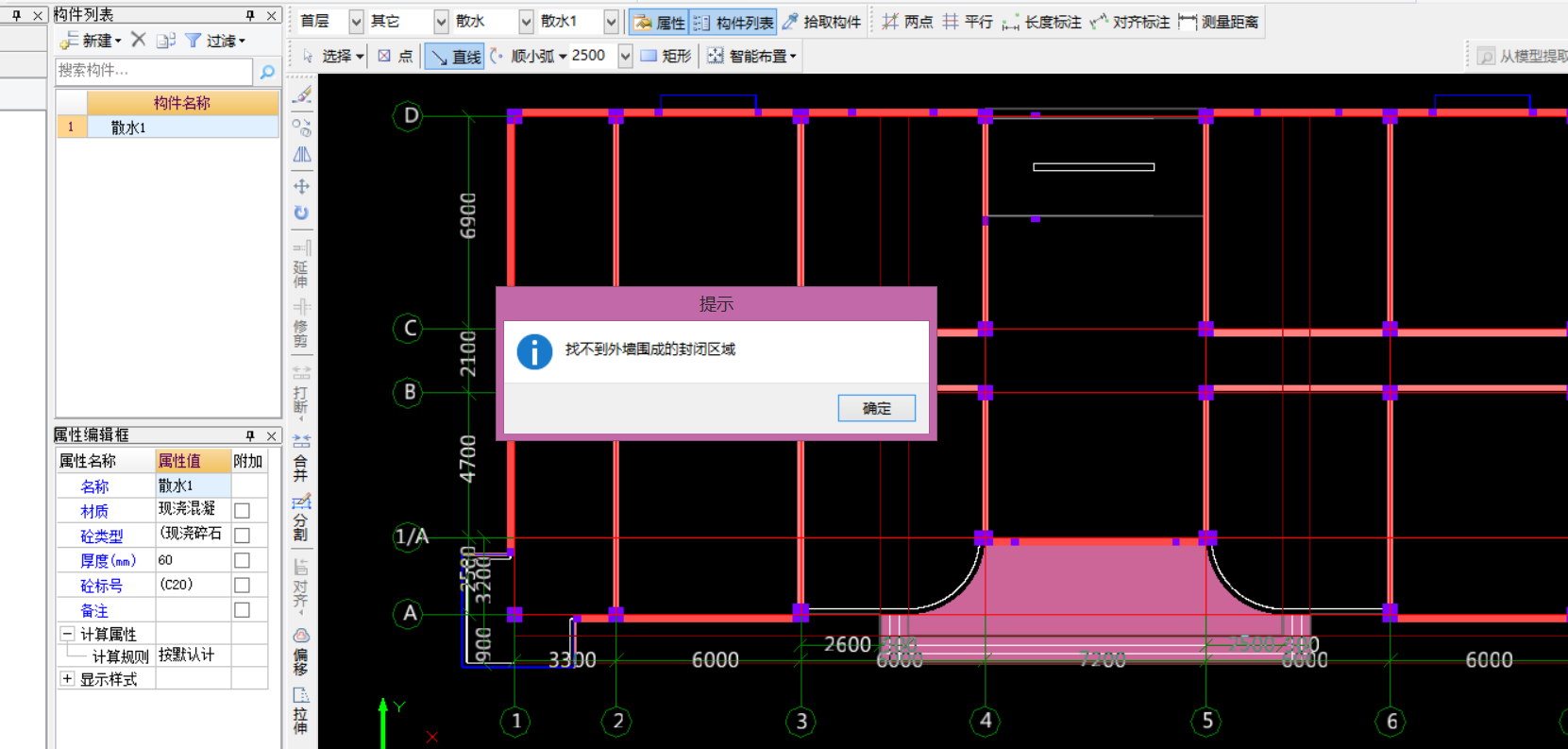This screenshot has width=1568, height=749.
Task: Click the copy component icon
Action: pos(166,41)
